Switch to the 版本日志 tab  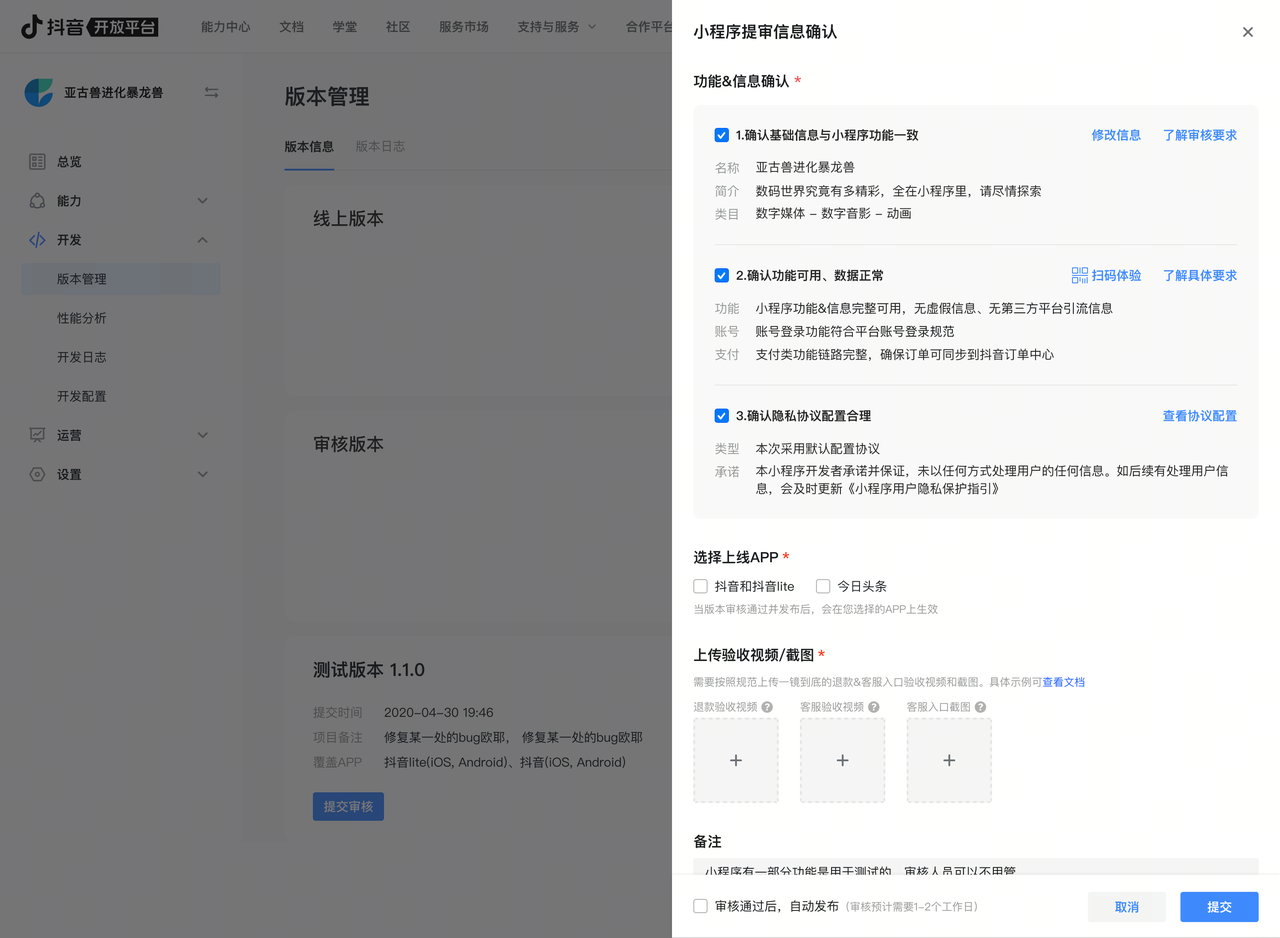click(380, 146)
